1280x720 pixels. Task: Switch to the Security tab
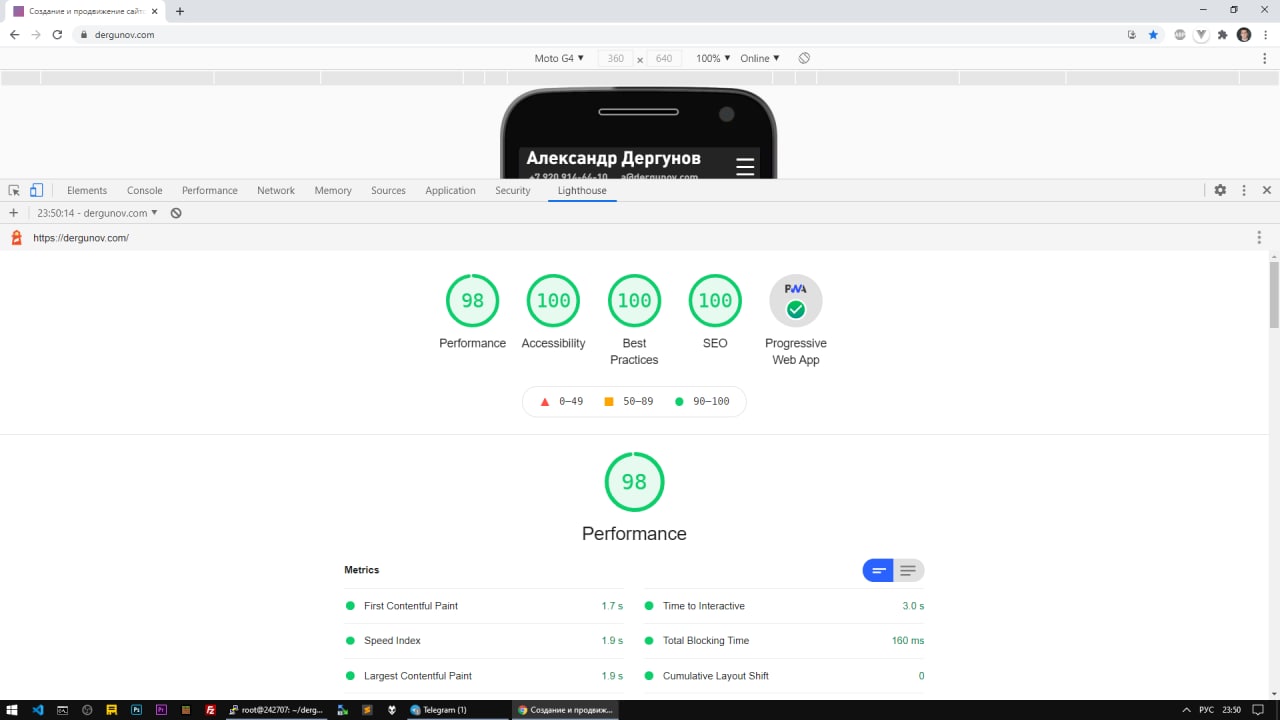(x=513, y=190)
